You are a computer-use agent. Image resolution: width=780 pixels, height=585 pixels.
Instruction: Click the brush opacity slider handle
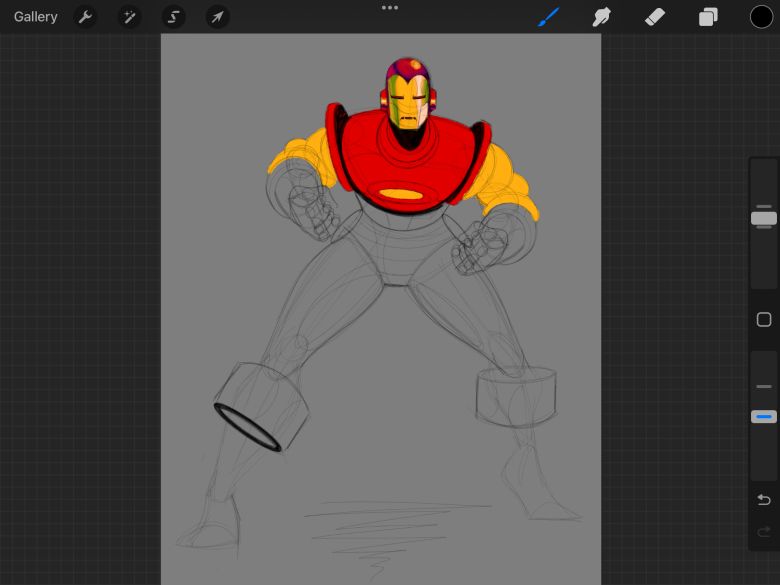764,416
